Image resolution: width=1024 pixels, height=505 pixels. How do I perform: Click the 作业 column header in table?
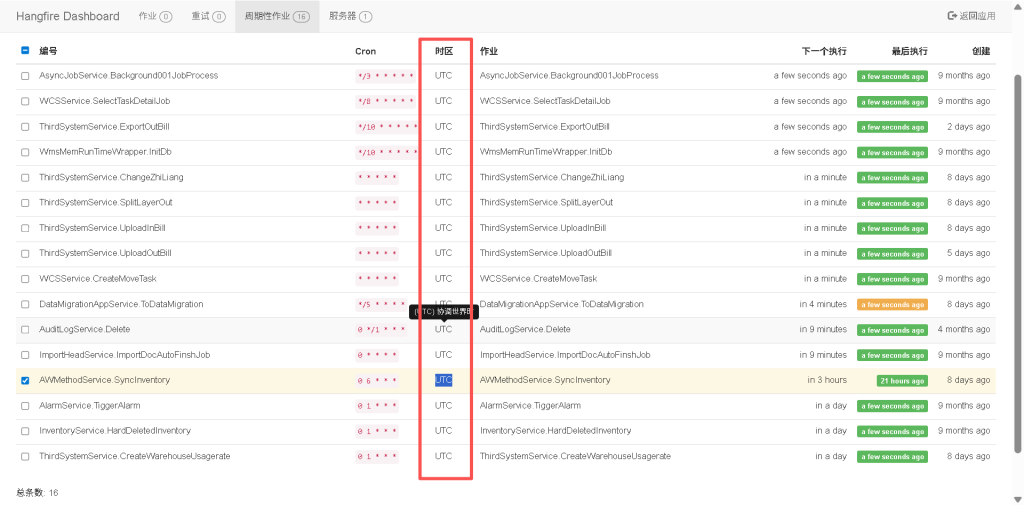coord(489,51)
